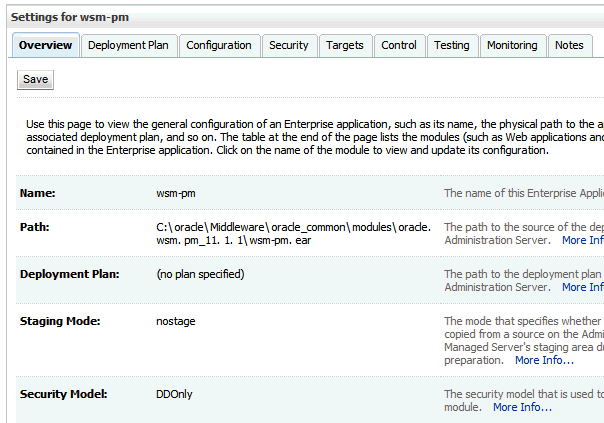Click the 'Settings for wsm-pm' heading

70,17
